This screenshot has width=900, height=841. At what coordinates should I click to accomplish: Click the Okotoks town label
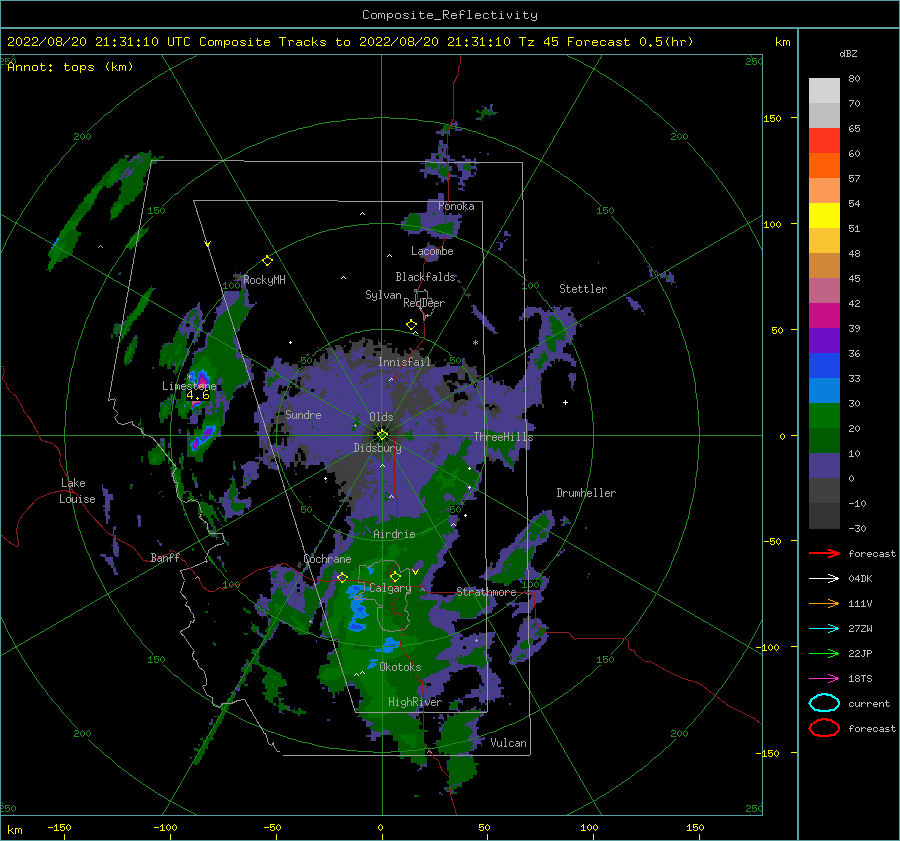(400, 667)
